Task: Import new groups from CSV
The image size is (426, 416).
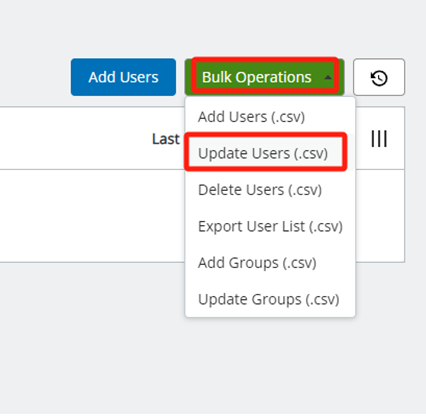Action: (257, 263)
